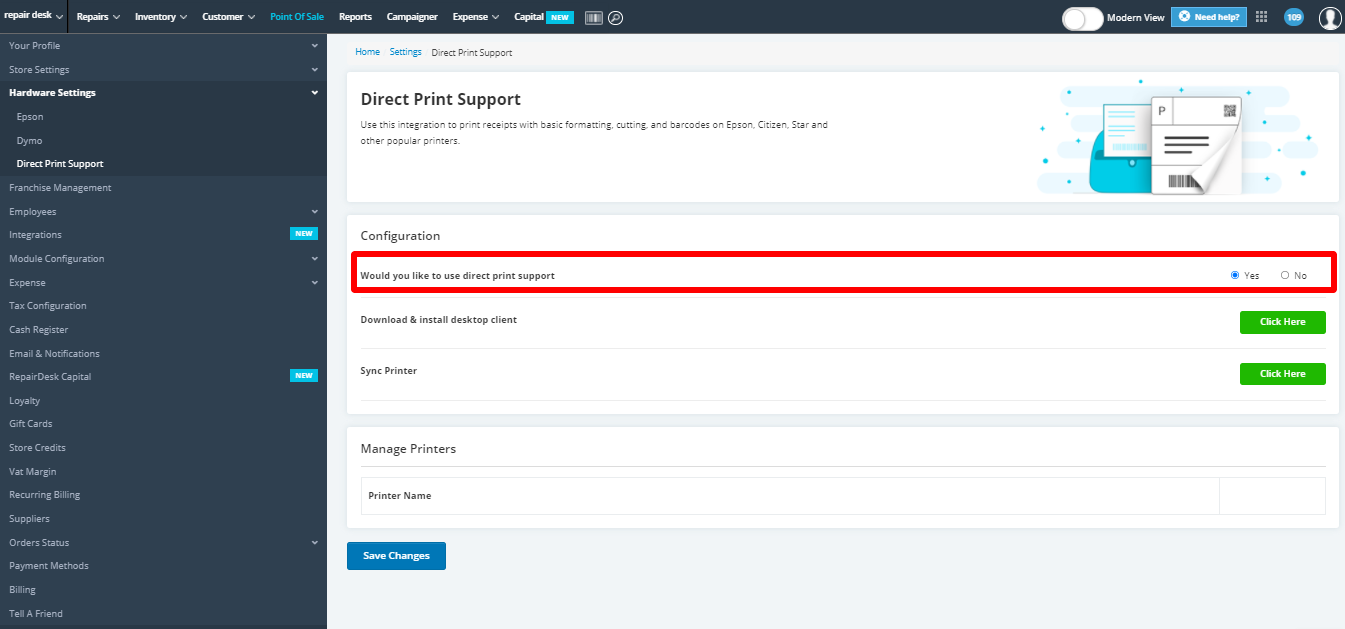Expand Your Profile in sidebar
Screen dimensions: 1345x629
click(x=163, y=46)
